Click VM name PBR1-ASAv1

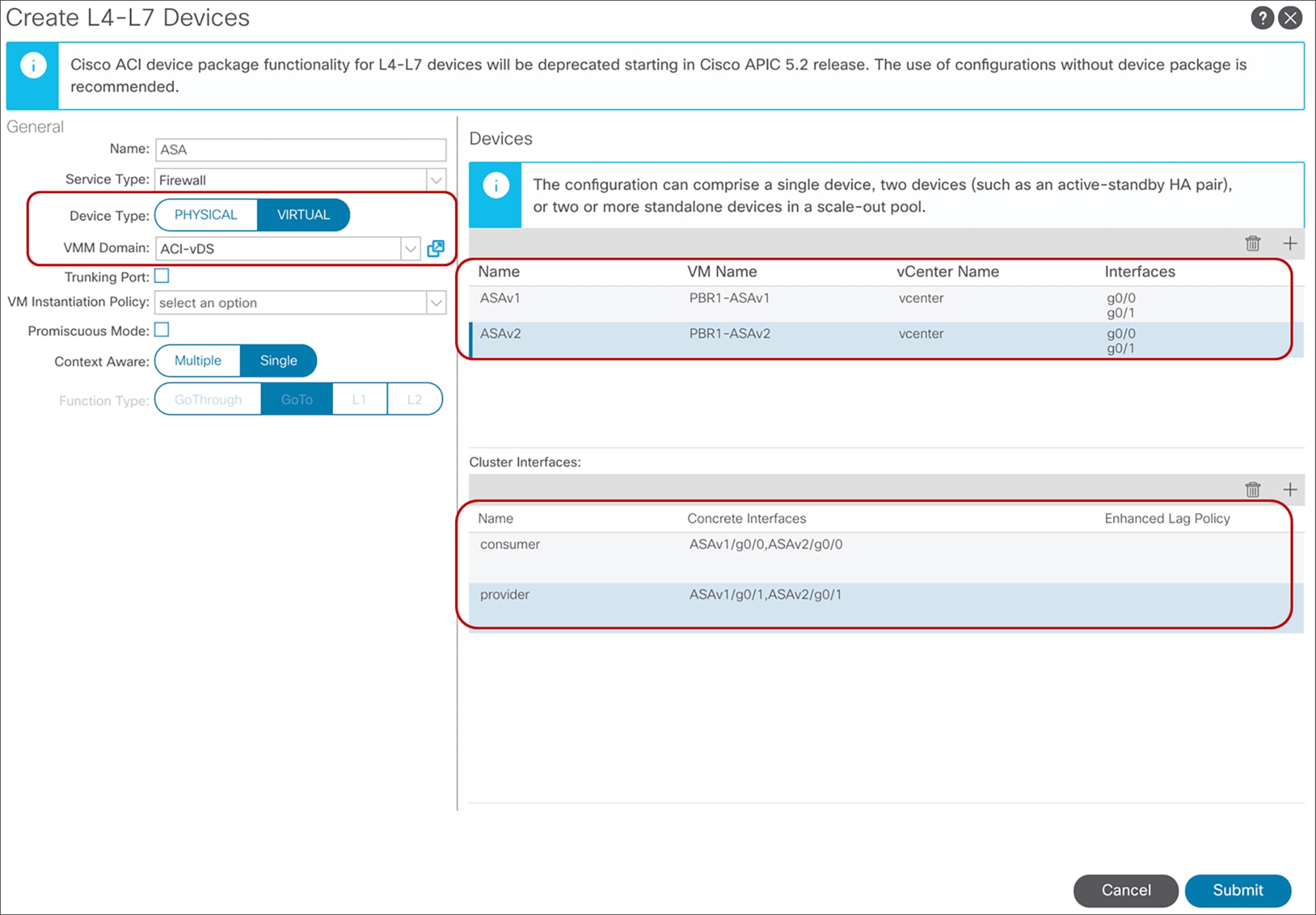point(729,298)
